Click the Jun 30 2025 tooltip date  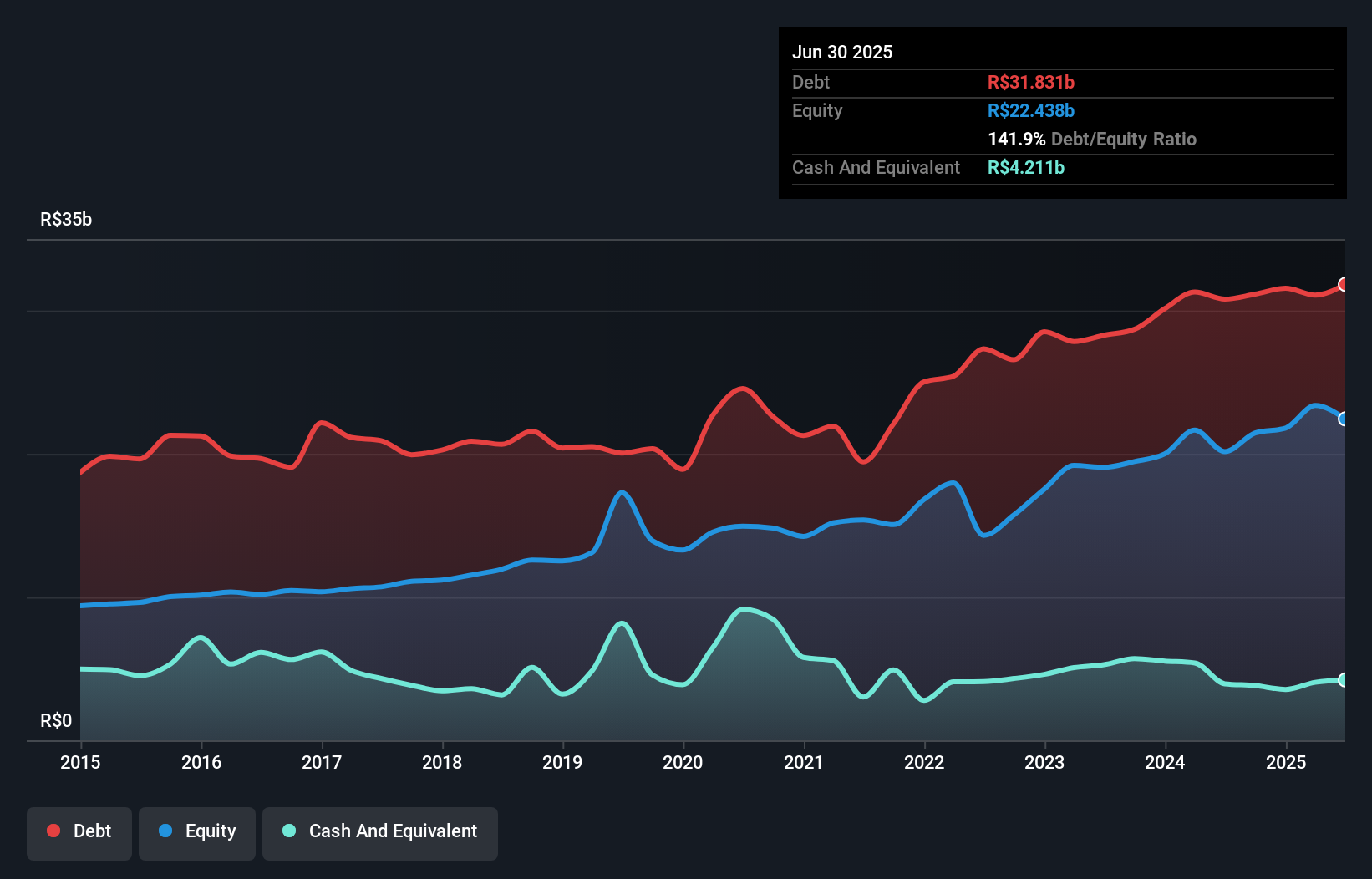pyautogui.click(x=842, y=52)
